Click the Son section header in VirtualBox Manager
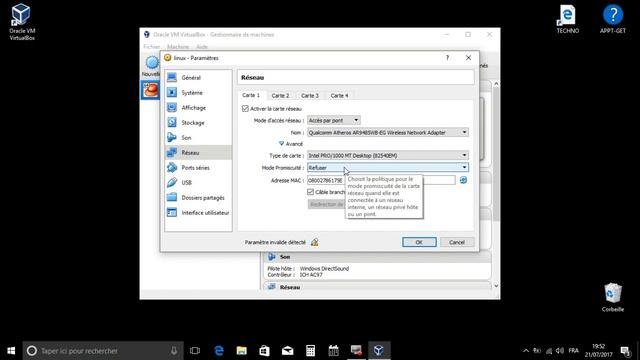This screenshot has width=640, height=360. pos(376,257)
